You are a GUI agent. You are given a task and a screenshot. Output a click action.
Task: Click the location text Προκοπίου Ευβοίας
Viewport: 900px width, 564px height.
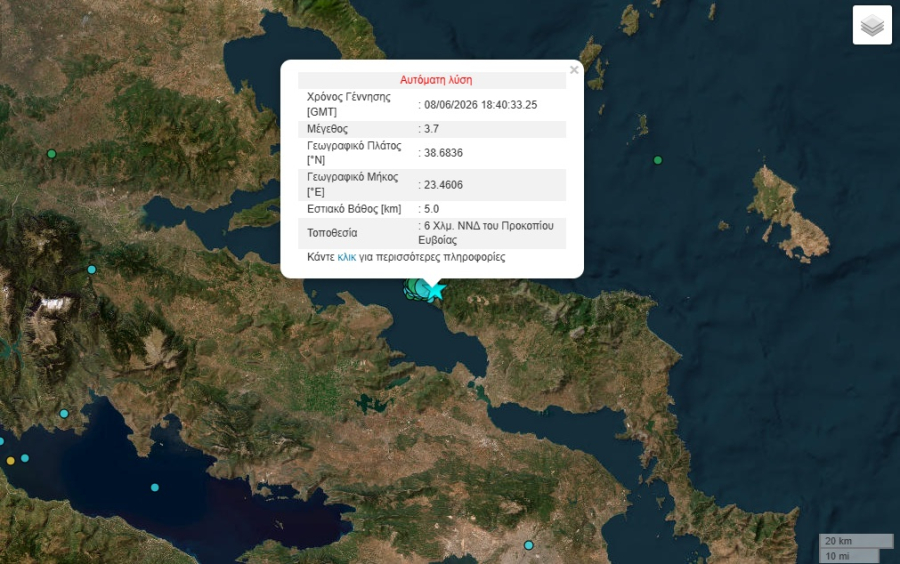pyautogui.click(x=486, y=233)
